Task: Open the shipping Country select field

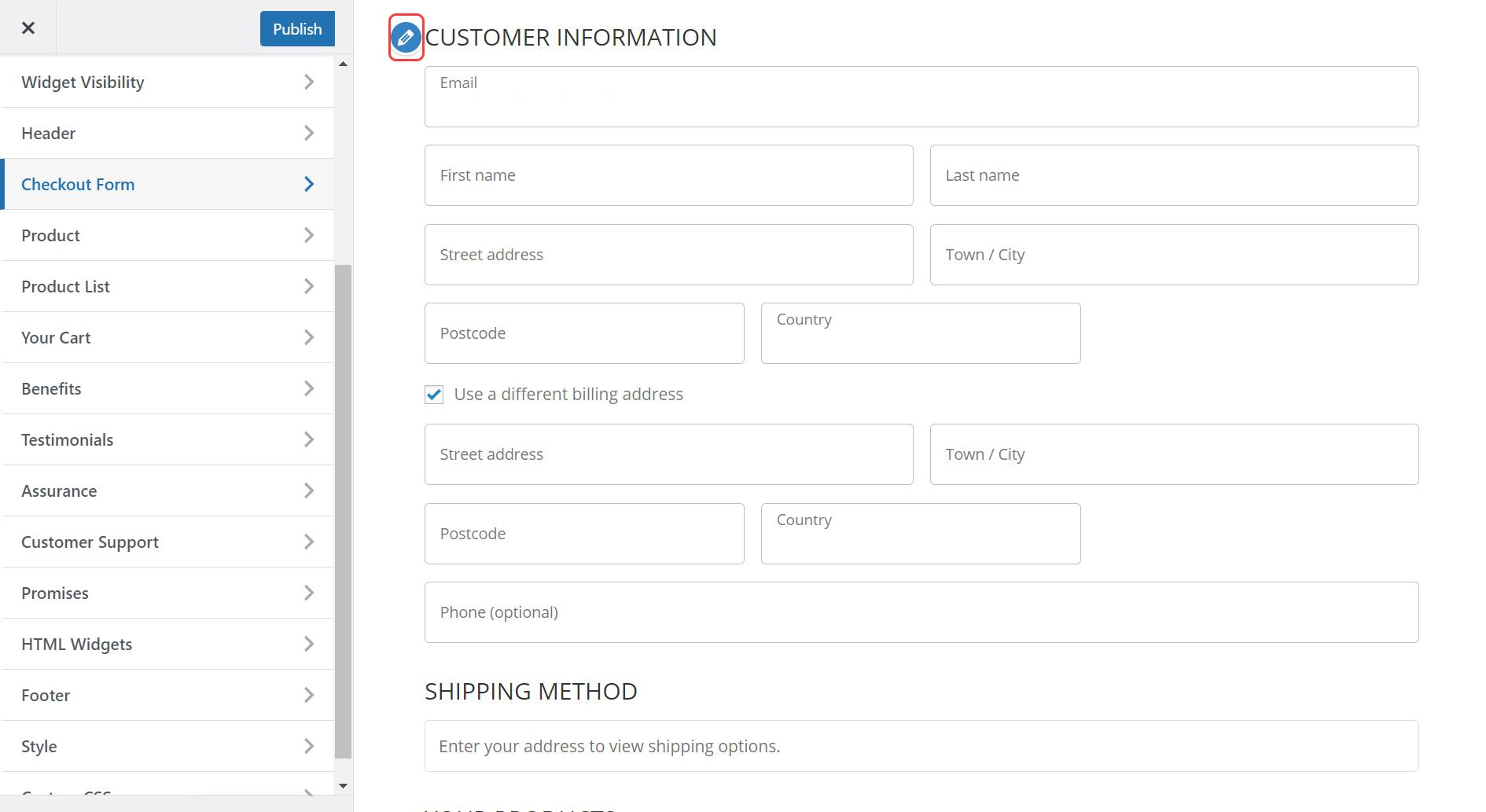Action: pos(920,334)
